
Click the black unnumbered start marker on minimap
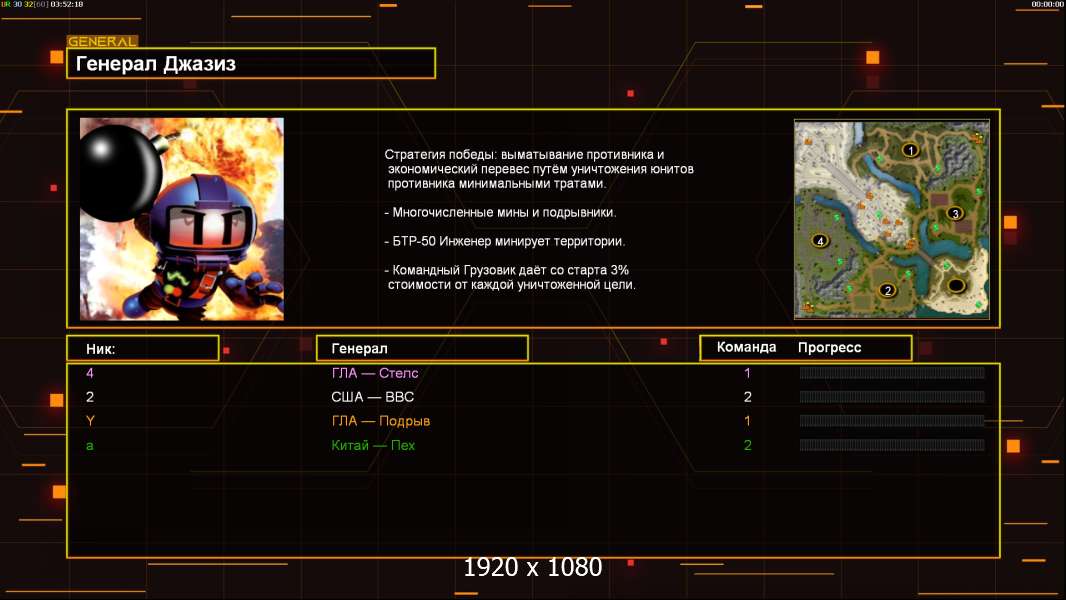click(956, 285)
